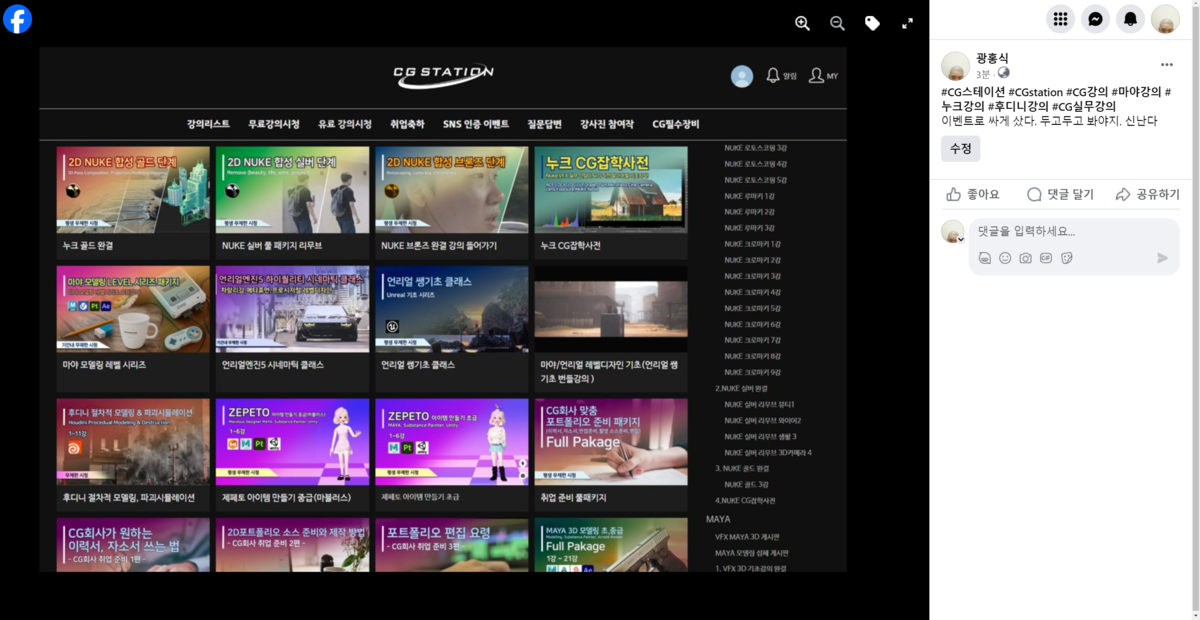Click the tag photo icon

pos(872,23)
